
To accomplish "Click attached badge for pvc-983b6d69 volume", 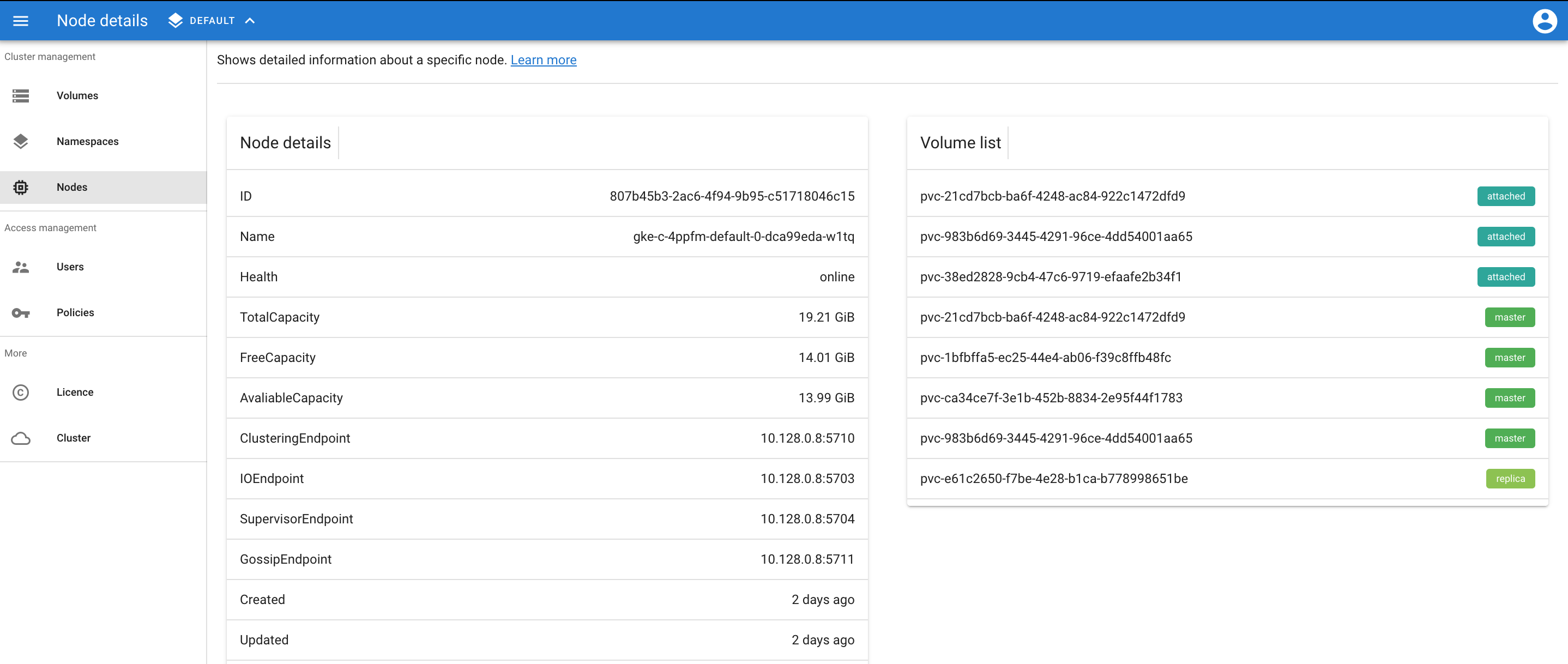I will coord(1505,237).
